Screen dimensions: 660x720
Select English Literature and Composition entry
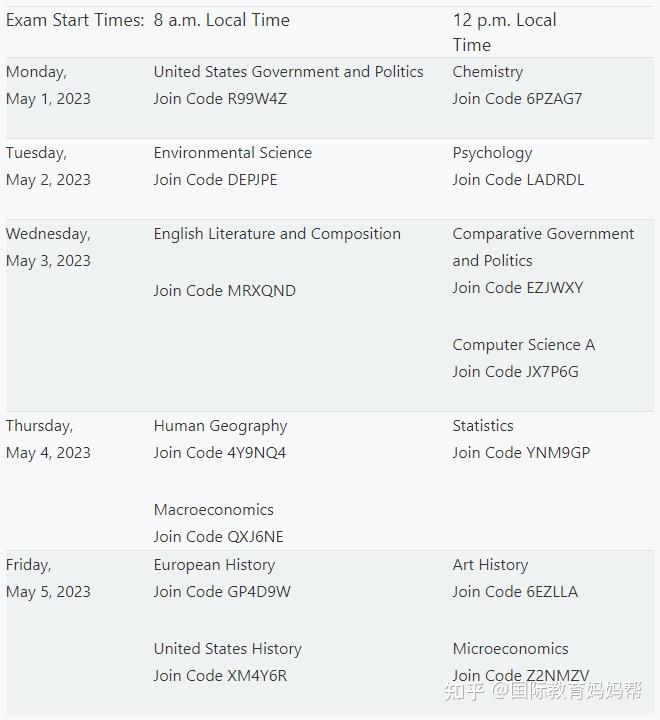[x=277, y=234]
